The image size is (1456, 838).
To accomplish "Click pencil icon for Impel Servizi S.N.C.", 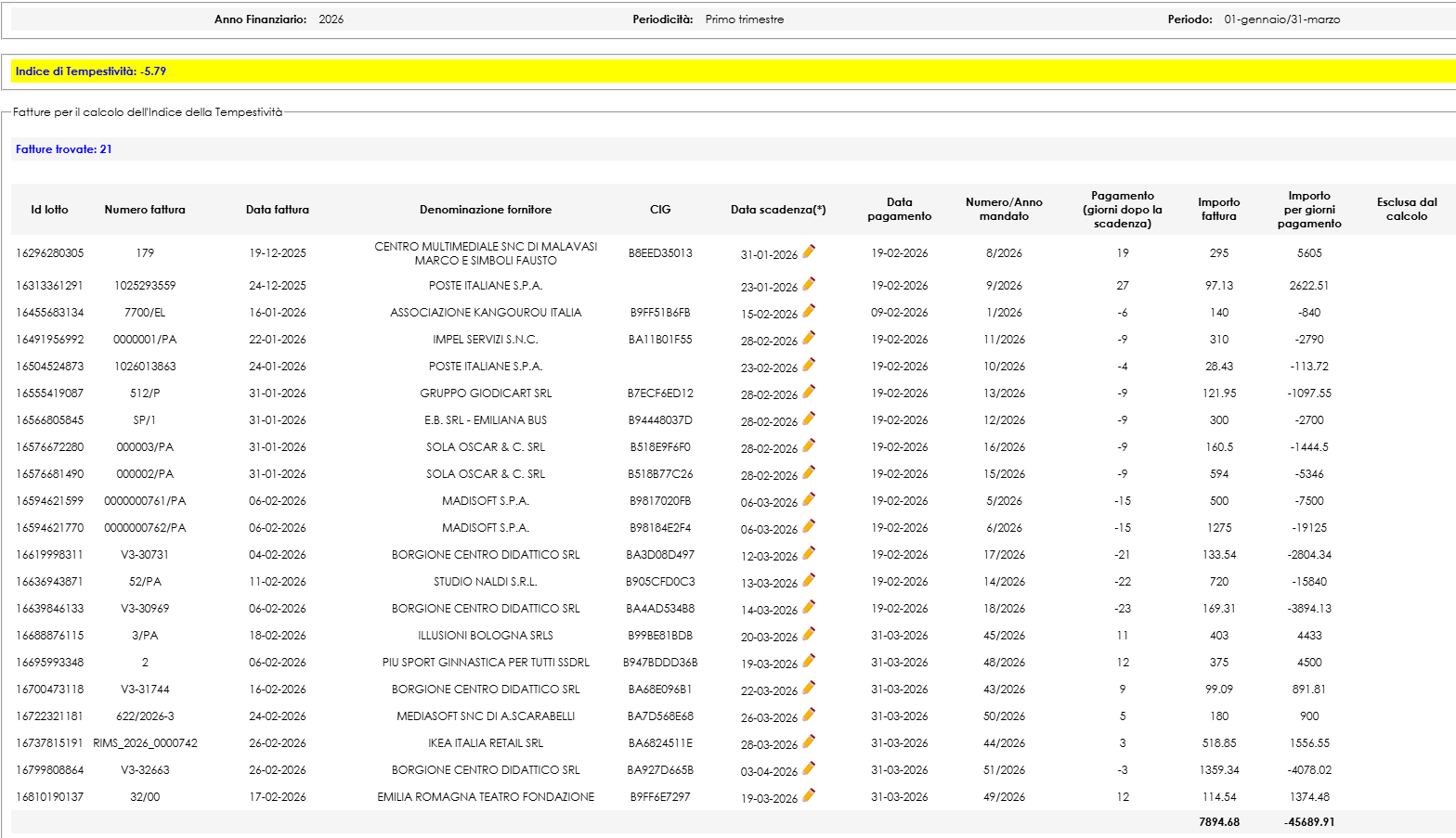I will click(809, 338).
